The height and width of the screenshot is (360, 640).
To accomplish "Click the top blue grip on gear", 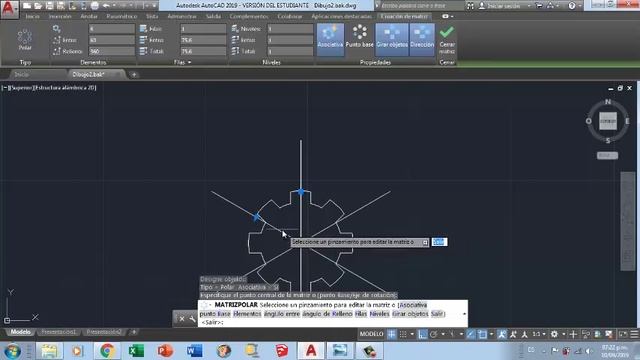I will click(x=301, y=192).
